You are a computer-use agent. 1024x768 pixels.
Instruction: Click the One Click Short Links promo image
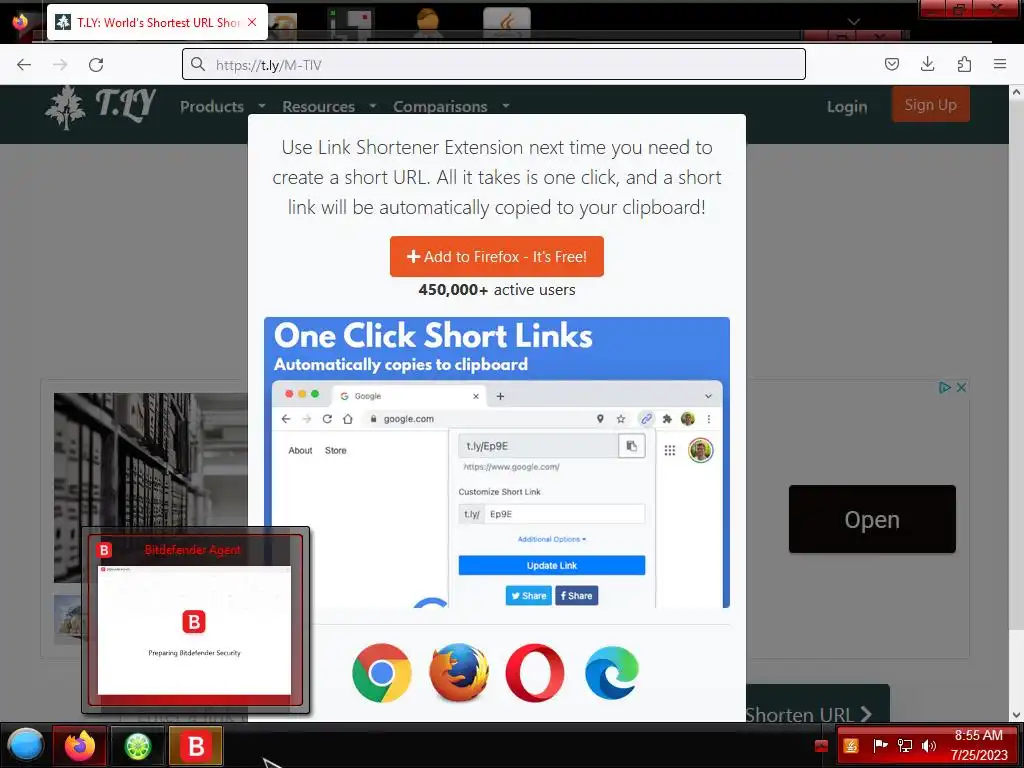[497, 462]
